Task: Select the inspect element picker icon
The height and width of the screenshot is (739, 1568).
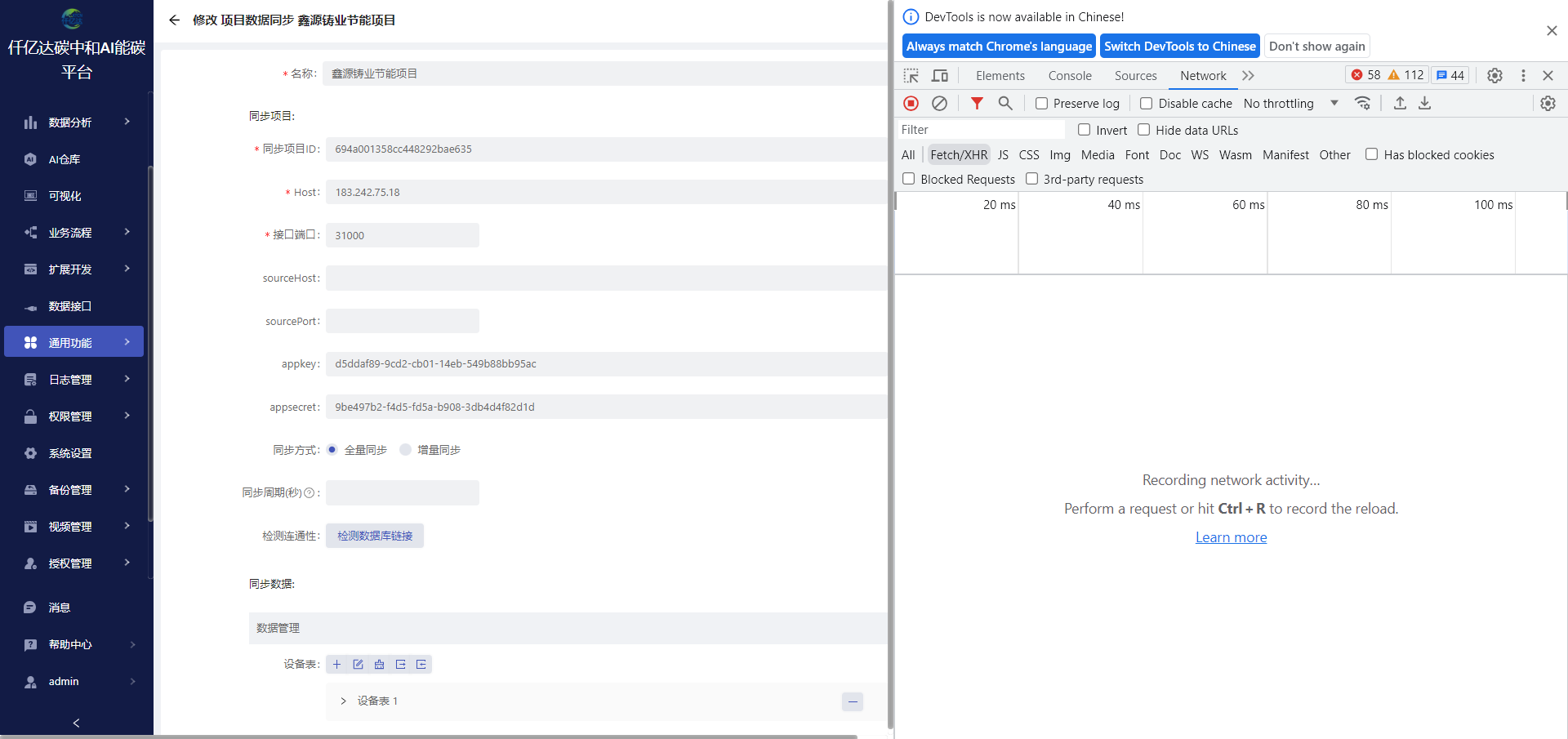Action: coord(911,76)
